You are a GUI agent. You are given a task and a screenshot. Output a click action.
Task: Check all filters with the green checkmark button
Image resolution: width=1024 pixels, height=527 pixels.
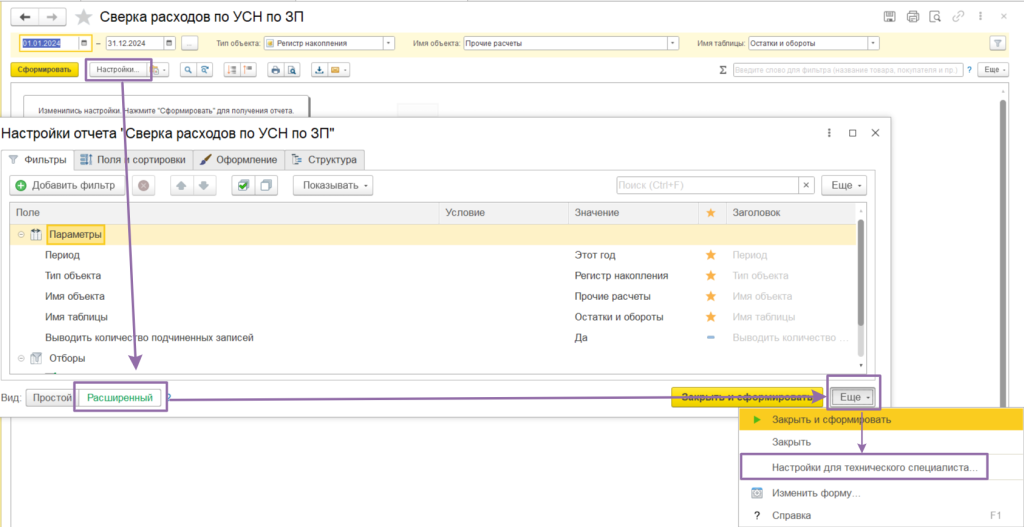tap(244, 185)
